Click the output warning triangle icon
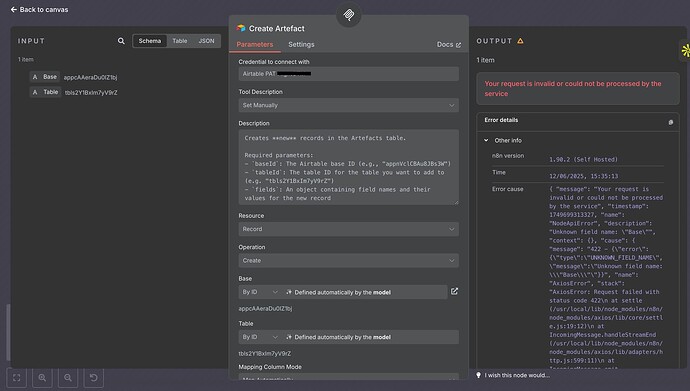This screenshot has height=391, width=690. [520, 41]
